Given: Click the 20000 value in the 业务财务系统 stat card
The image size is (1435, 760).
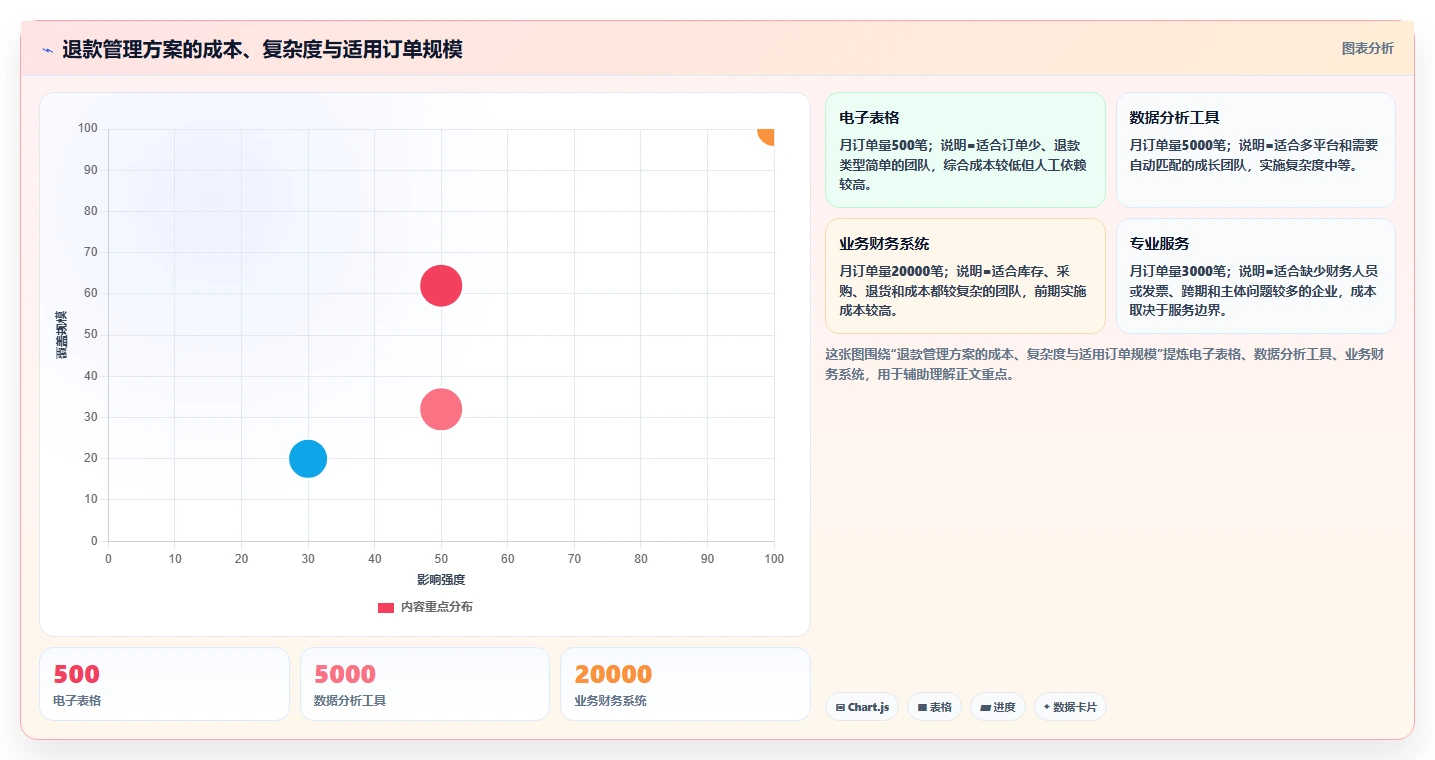Looking at the screenshot, I should [613, 674].
